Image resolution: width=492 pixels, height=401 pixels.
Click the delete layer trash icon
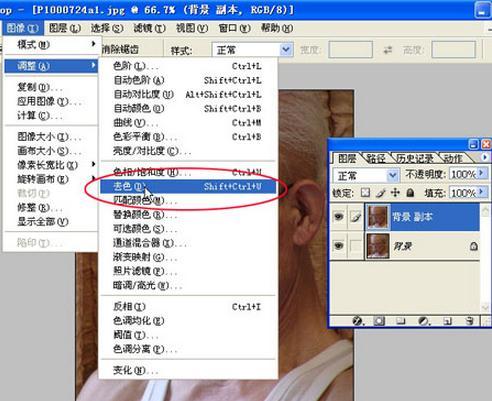click(x=469, y=321)
